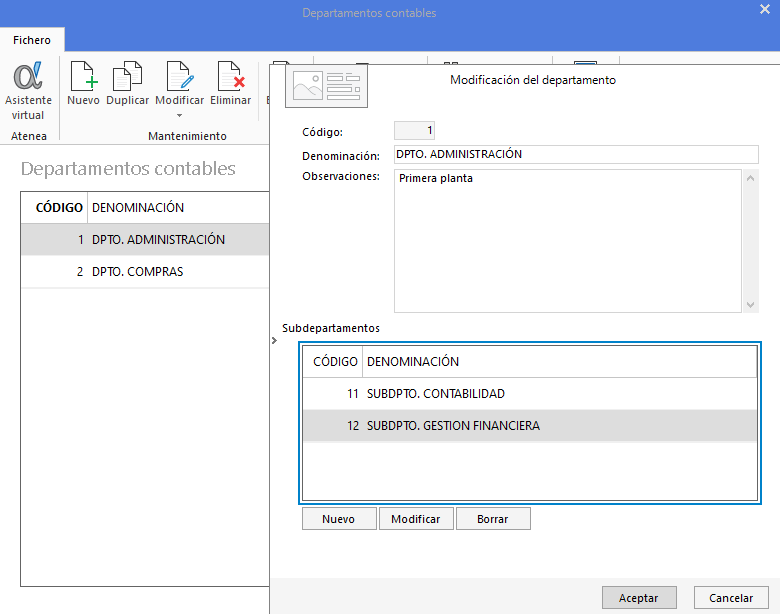
Task: Duplicate the selected department
Action: click(127, 83)
